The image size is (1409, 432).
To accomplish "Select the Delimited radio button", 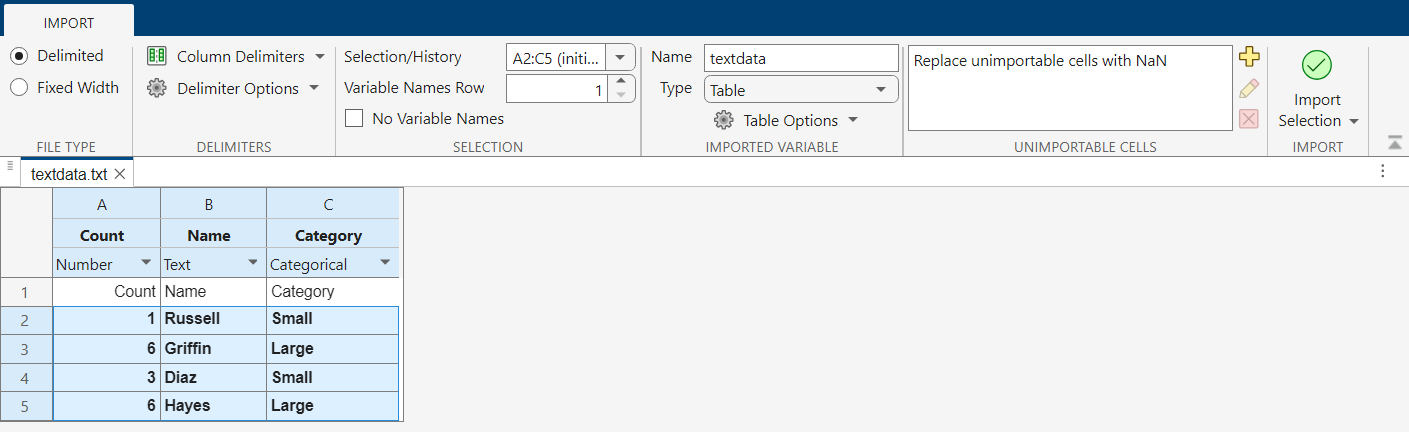I will pyautogui.click(x=19, y=56).
